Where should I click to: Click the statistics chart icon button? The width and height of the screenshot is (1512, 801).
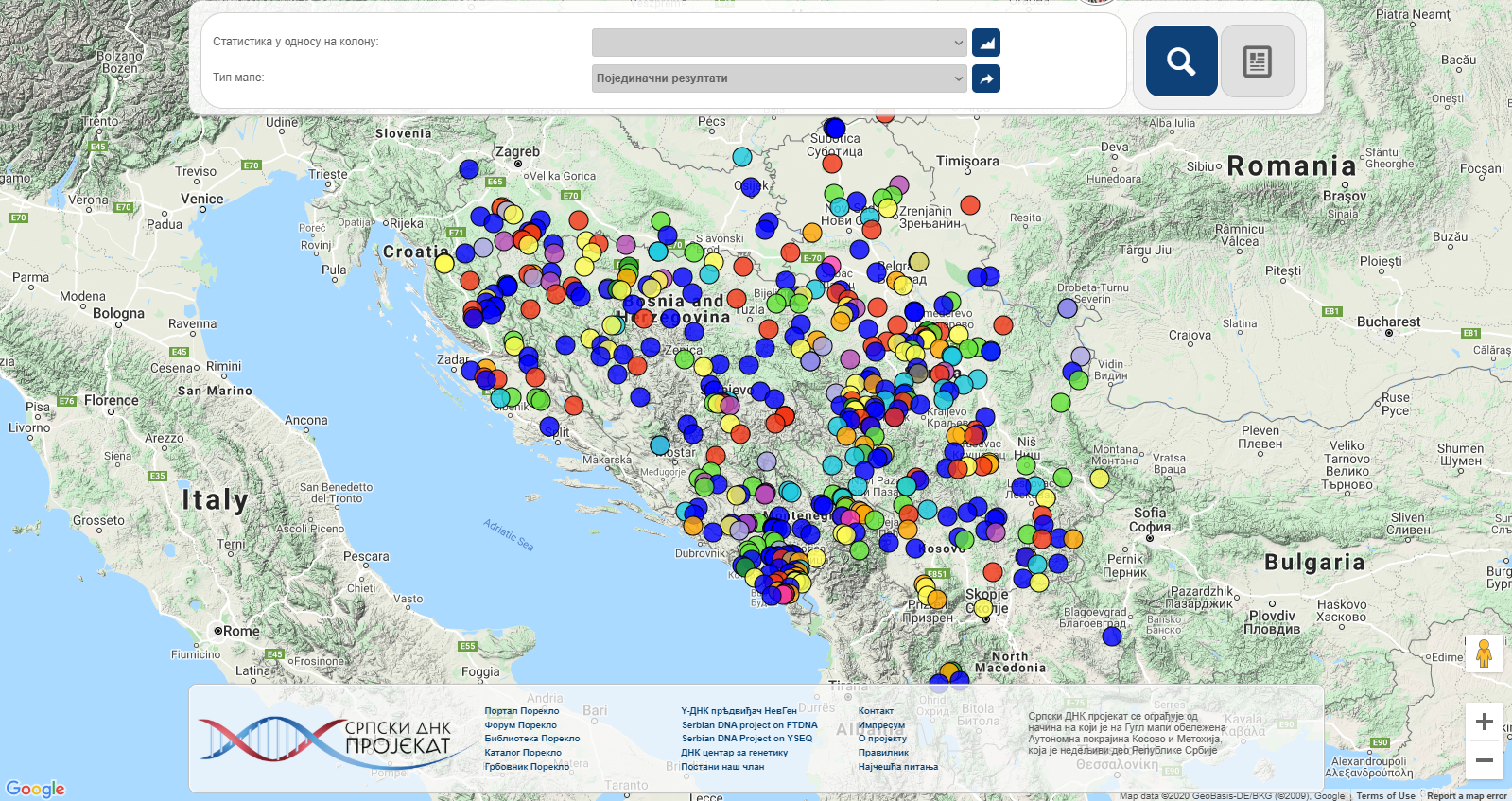(986, 43)
